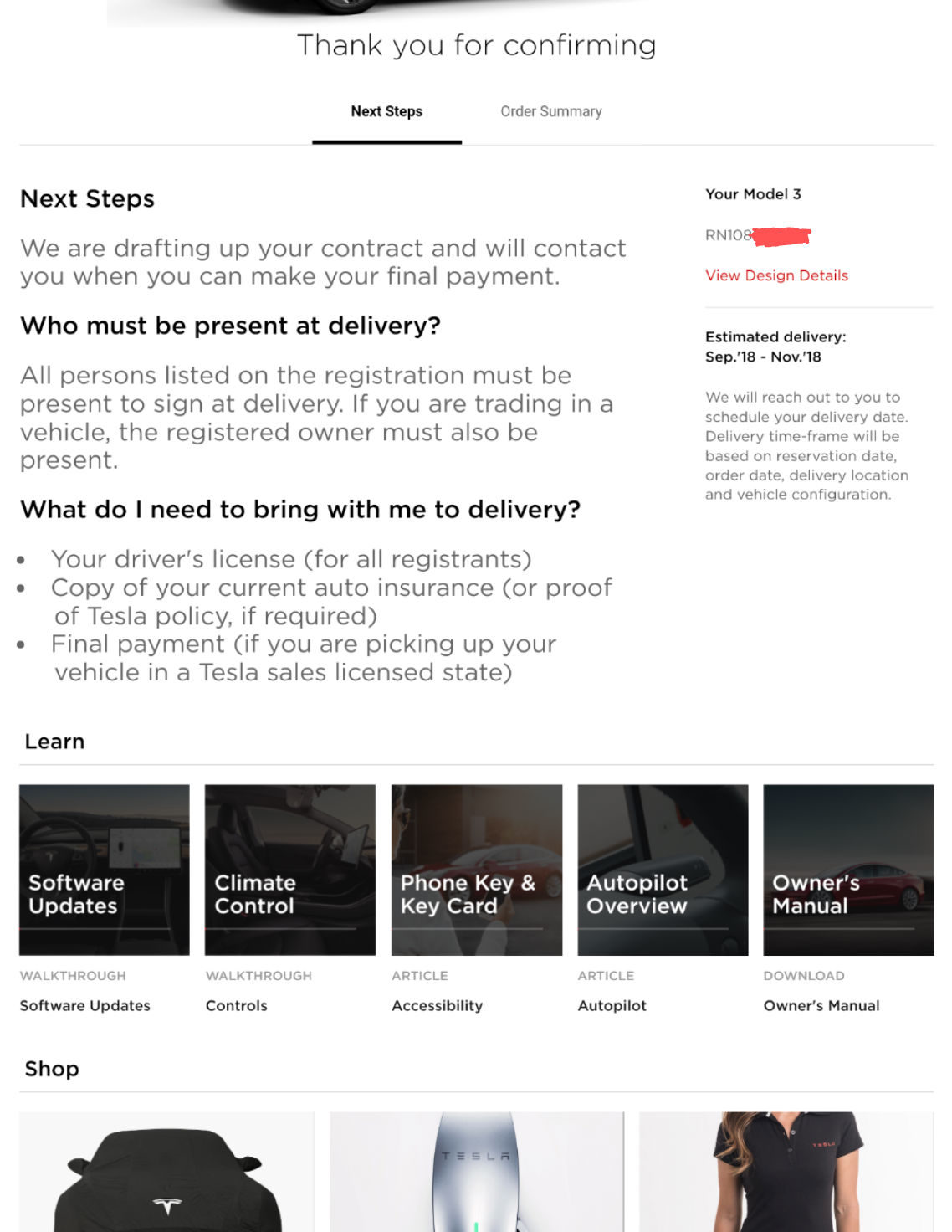Open the car cover shop item
Viewport: 952px width, 1232px height.
166,1172
